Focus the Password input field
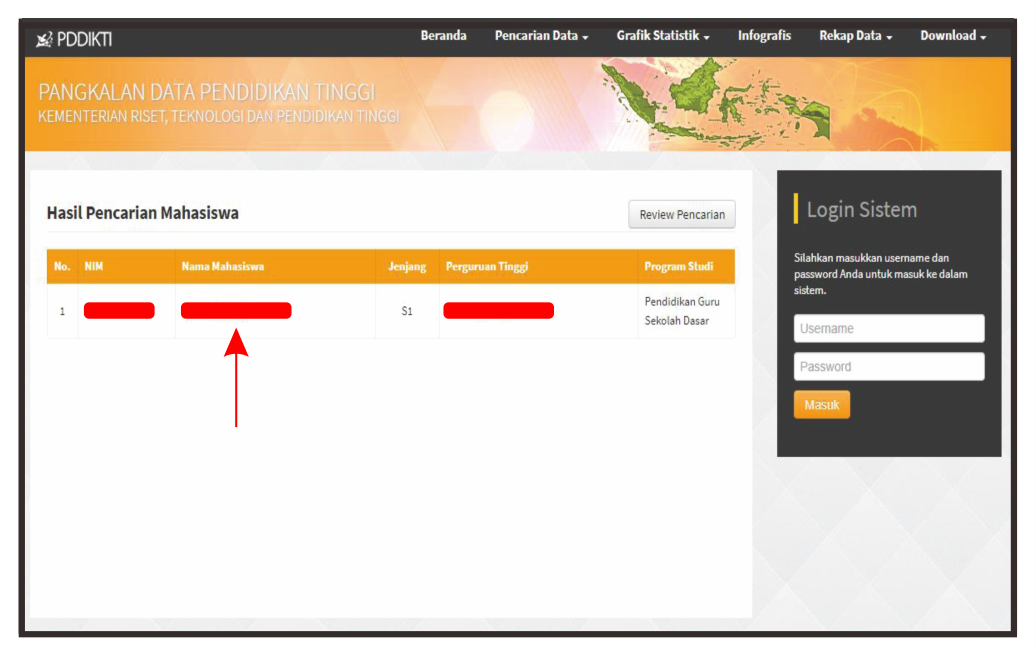Screen dimensions: 1036x652 coord(889,367)
